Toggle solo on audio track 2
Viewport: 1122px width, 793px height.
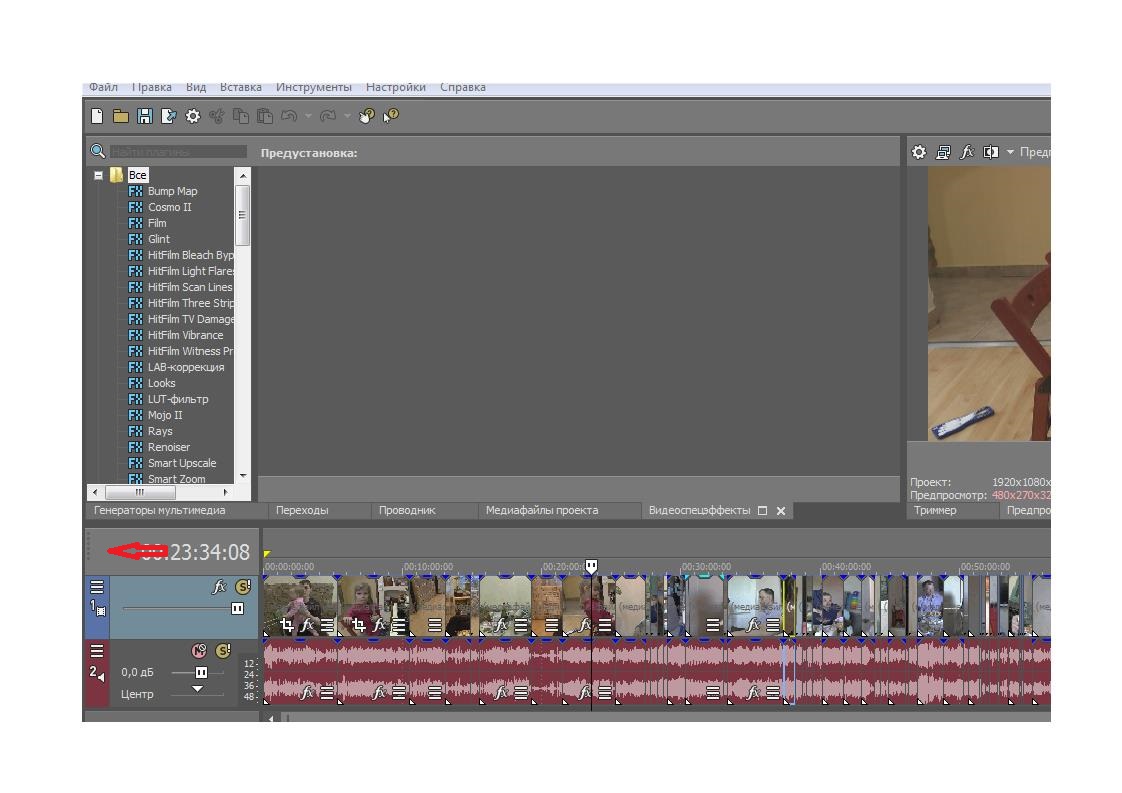(x=222, y=651)
